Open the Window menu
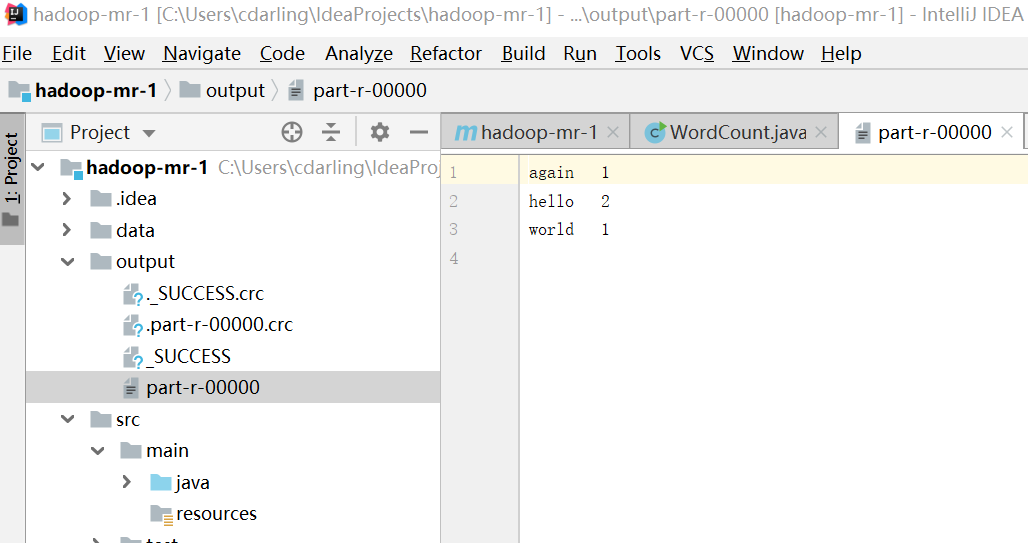 768,53
